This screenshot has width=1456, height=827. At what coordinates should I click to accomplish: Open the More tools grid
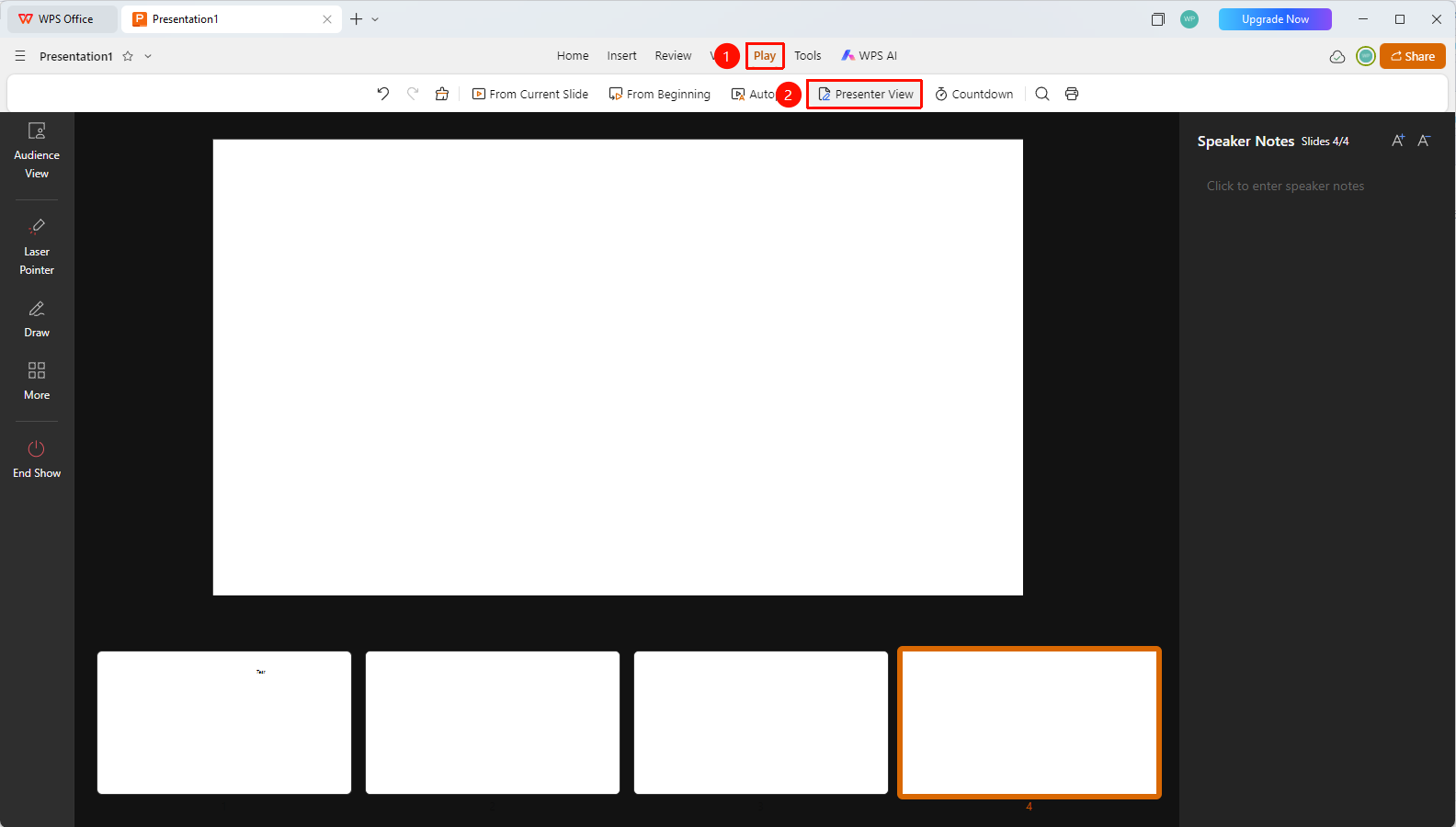click(x=37, y=381)
